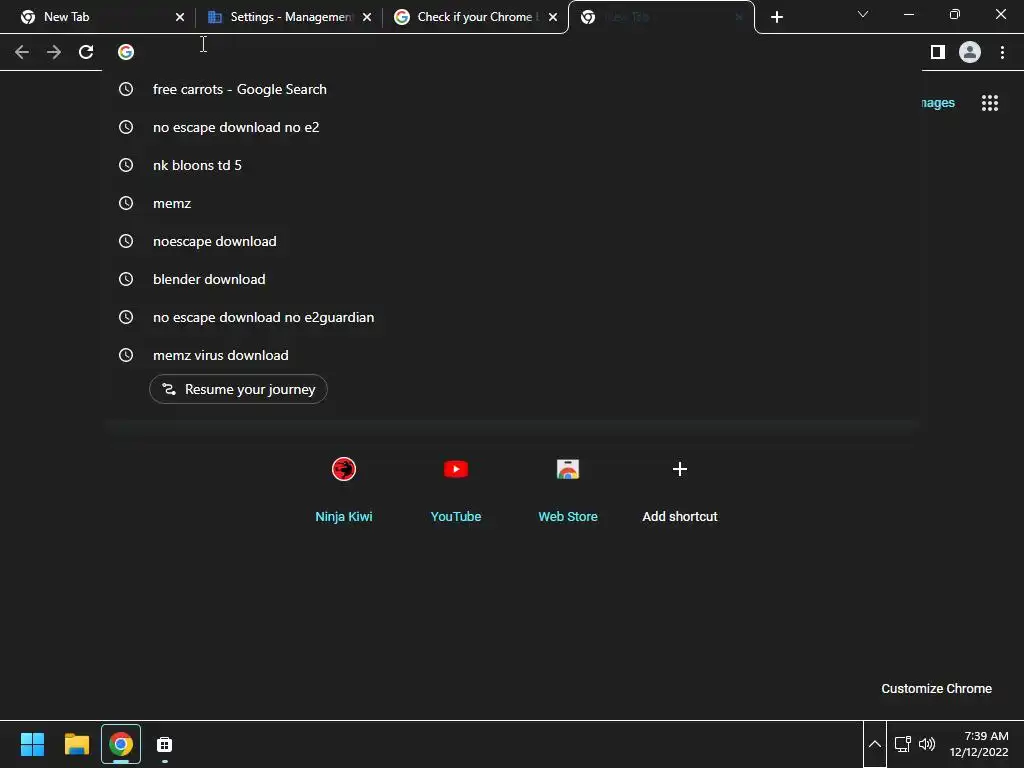Select the noescape download suggestion
1024x768 pixels.
pyautogui.click(x=511, y=241)
